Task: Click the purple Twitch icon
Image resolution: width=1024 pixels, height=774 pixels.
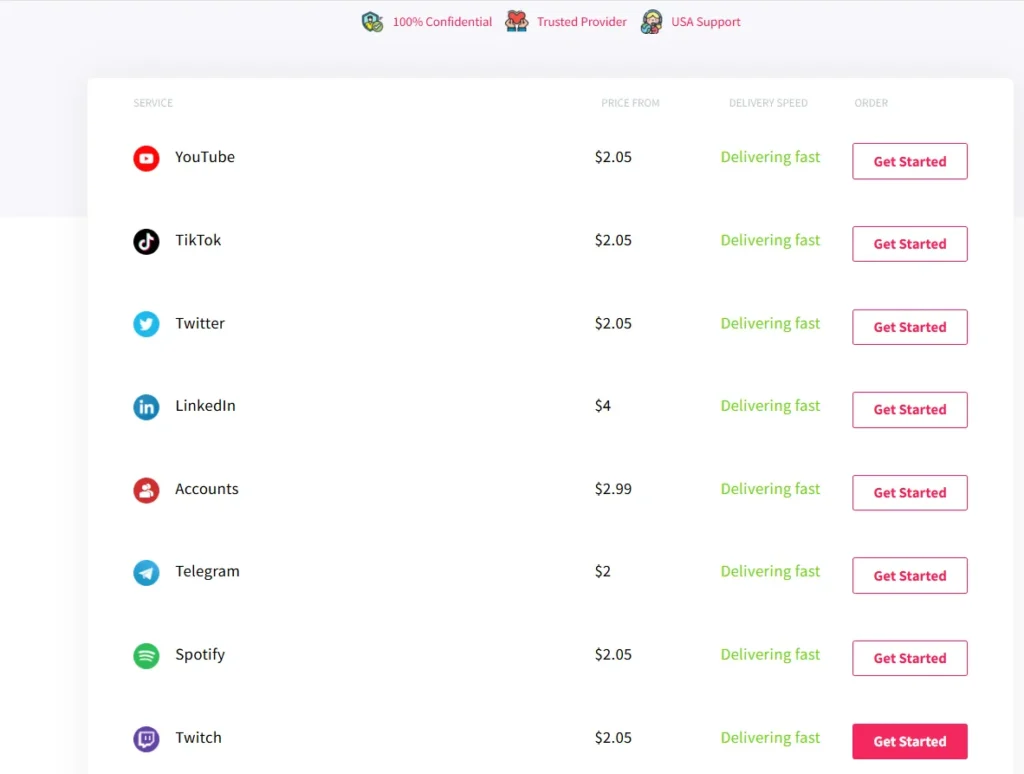Action: tap(146, 739)
